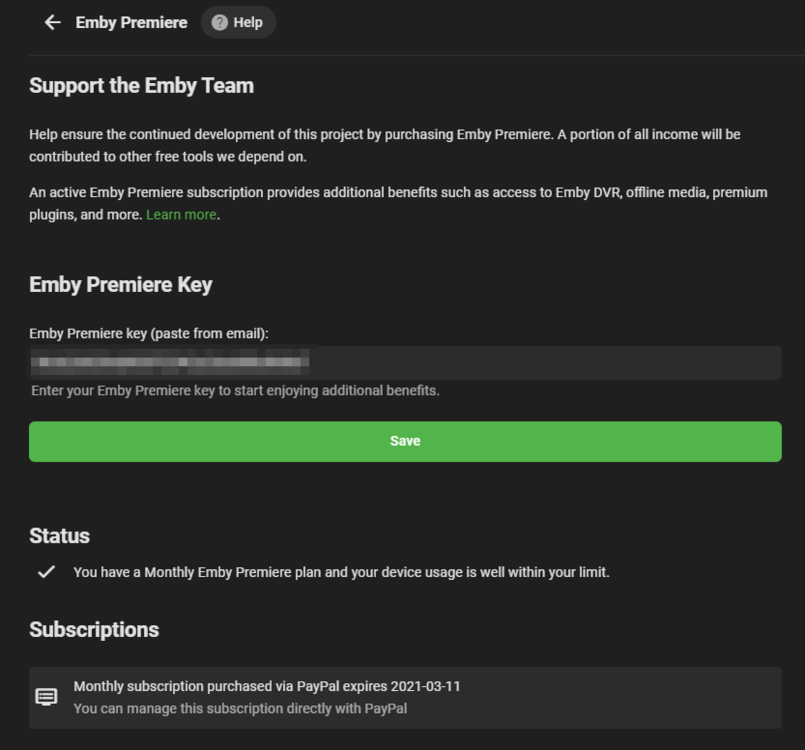Select the Support the Emby Team heading
The height and width of the screenshot is (750, 805).
pyautogui.click(x=141, y=85)
